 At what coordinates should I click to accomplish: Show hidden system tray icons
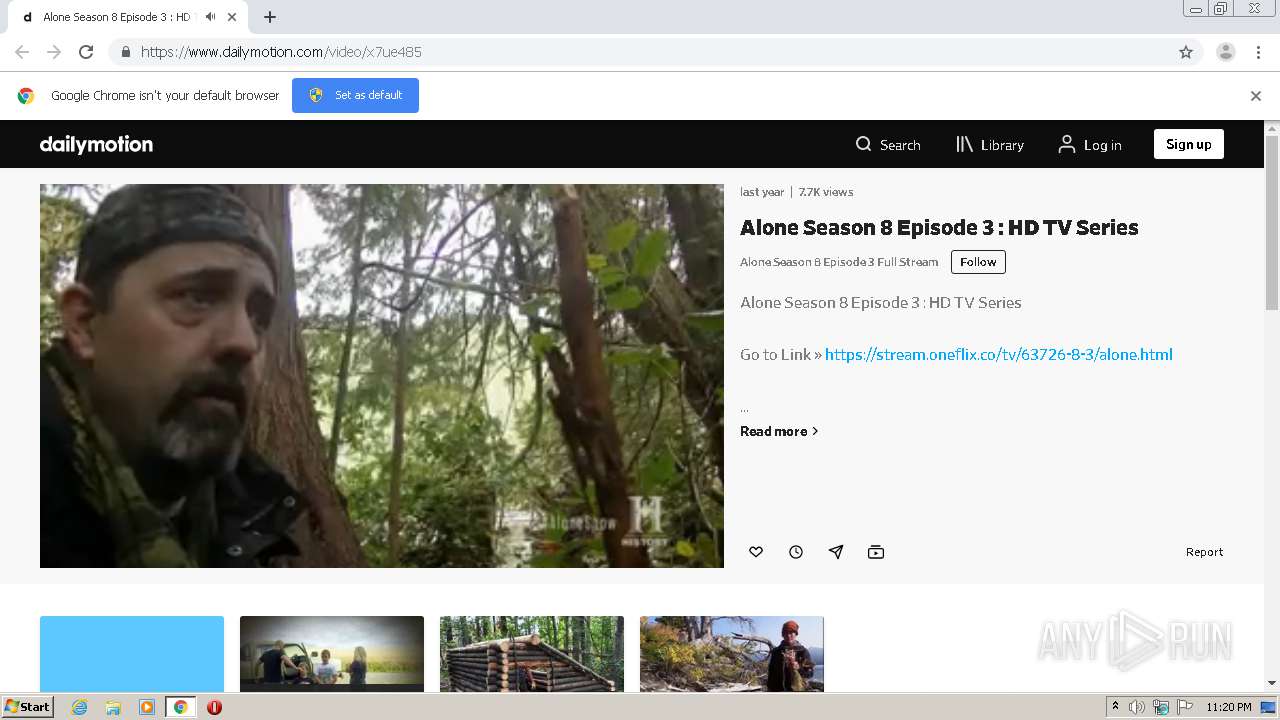click(1115, 707)
